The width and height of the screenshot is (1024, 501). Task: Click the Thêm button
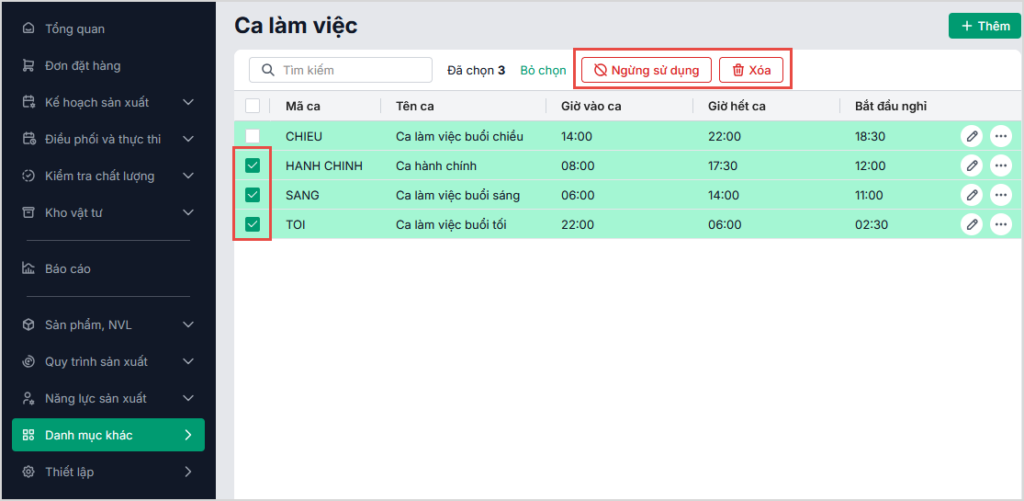tap(985, 26)
